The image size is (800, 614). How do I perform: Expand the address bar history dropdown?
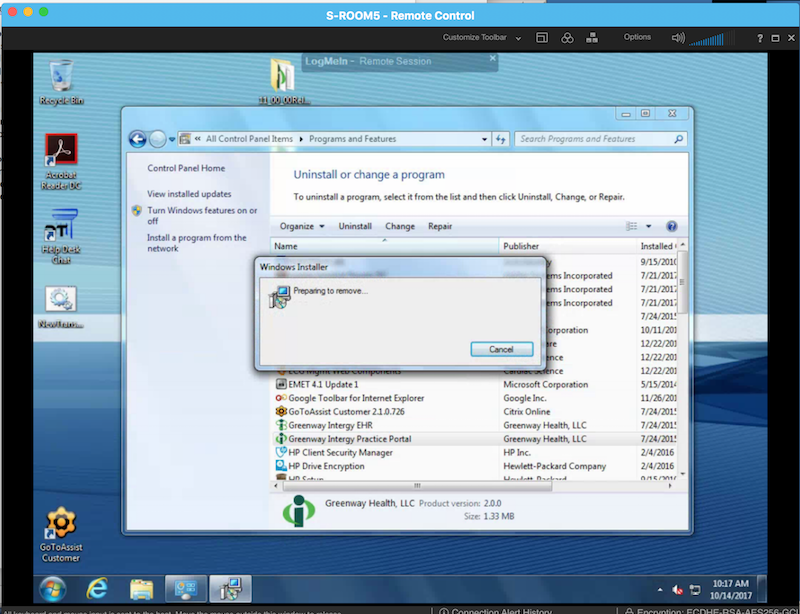click(484, 139)
